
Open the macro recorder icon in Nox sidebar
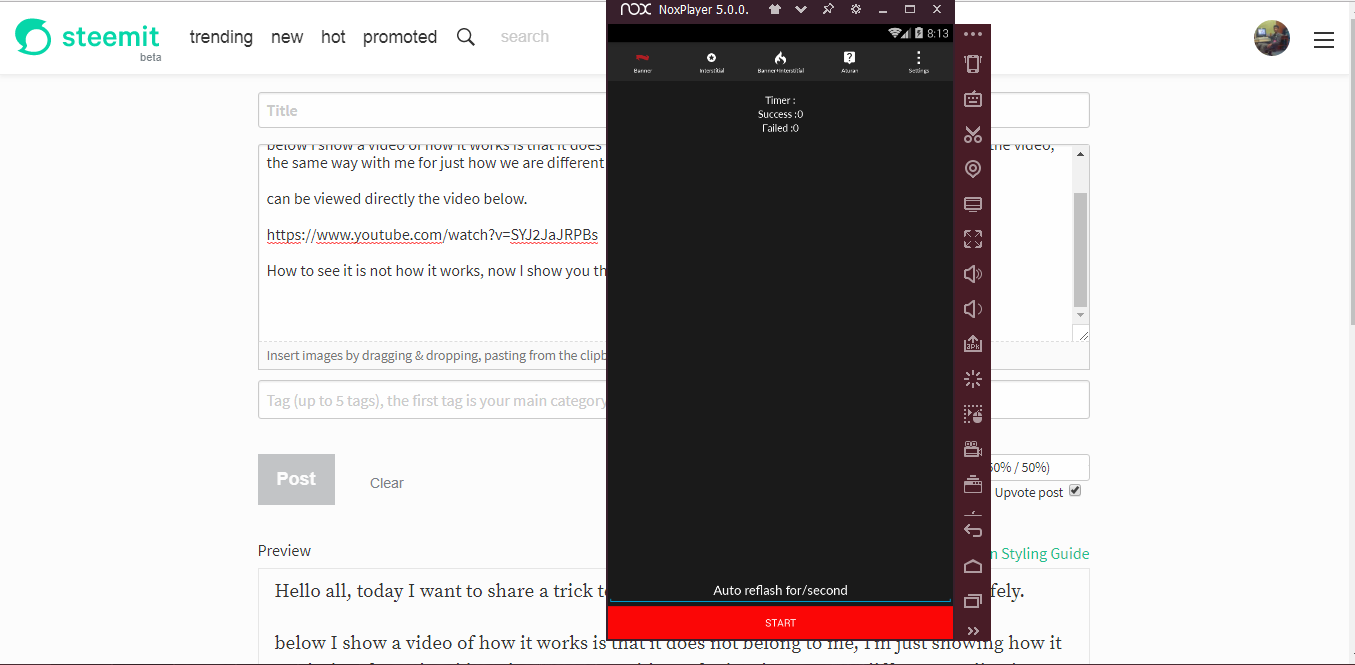pos(973,414)
